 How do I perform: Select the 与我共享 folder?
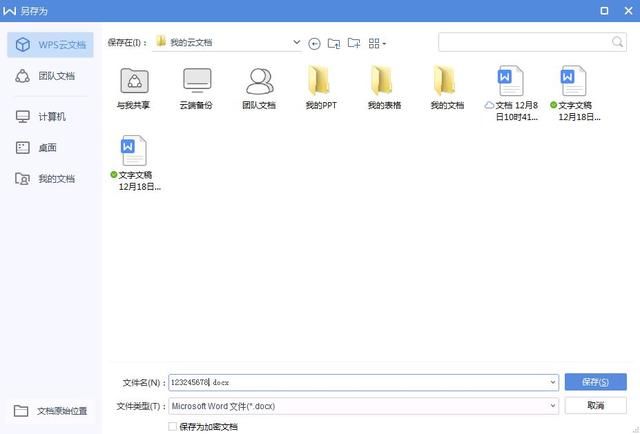pyautogui.click(x=133, y=89)
